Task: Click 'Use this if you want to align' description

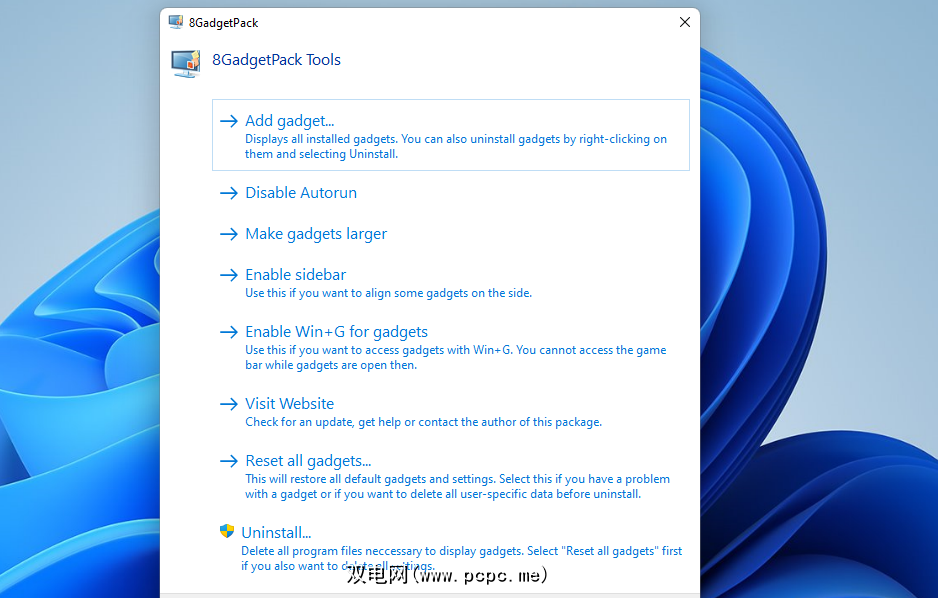Action: (x=388, y=293)
